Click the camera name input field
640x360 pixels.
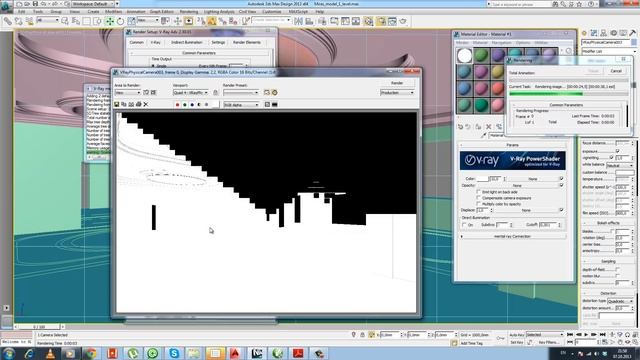coord(606,42)
